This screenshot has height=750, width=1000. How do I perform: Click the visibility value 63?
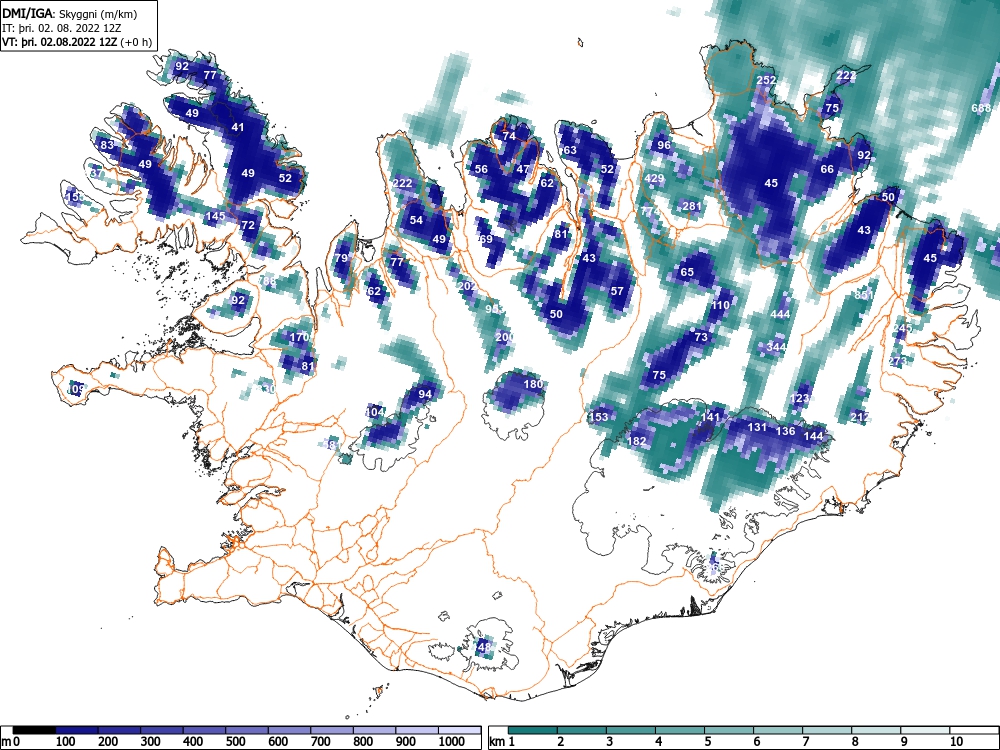tap(570, 151)
